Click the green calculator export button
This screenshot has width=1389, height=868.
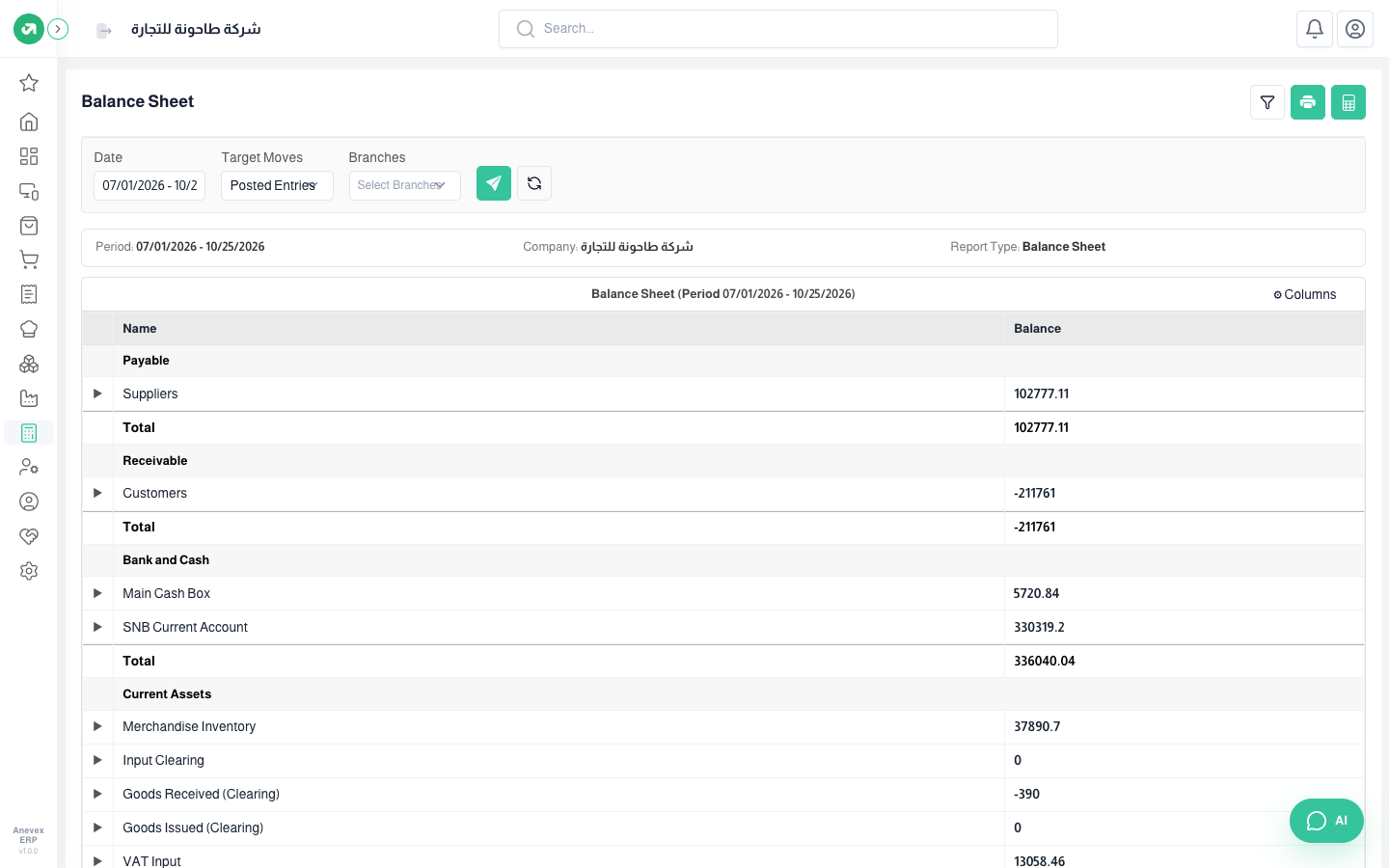(x=1348, y=102)
